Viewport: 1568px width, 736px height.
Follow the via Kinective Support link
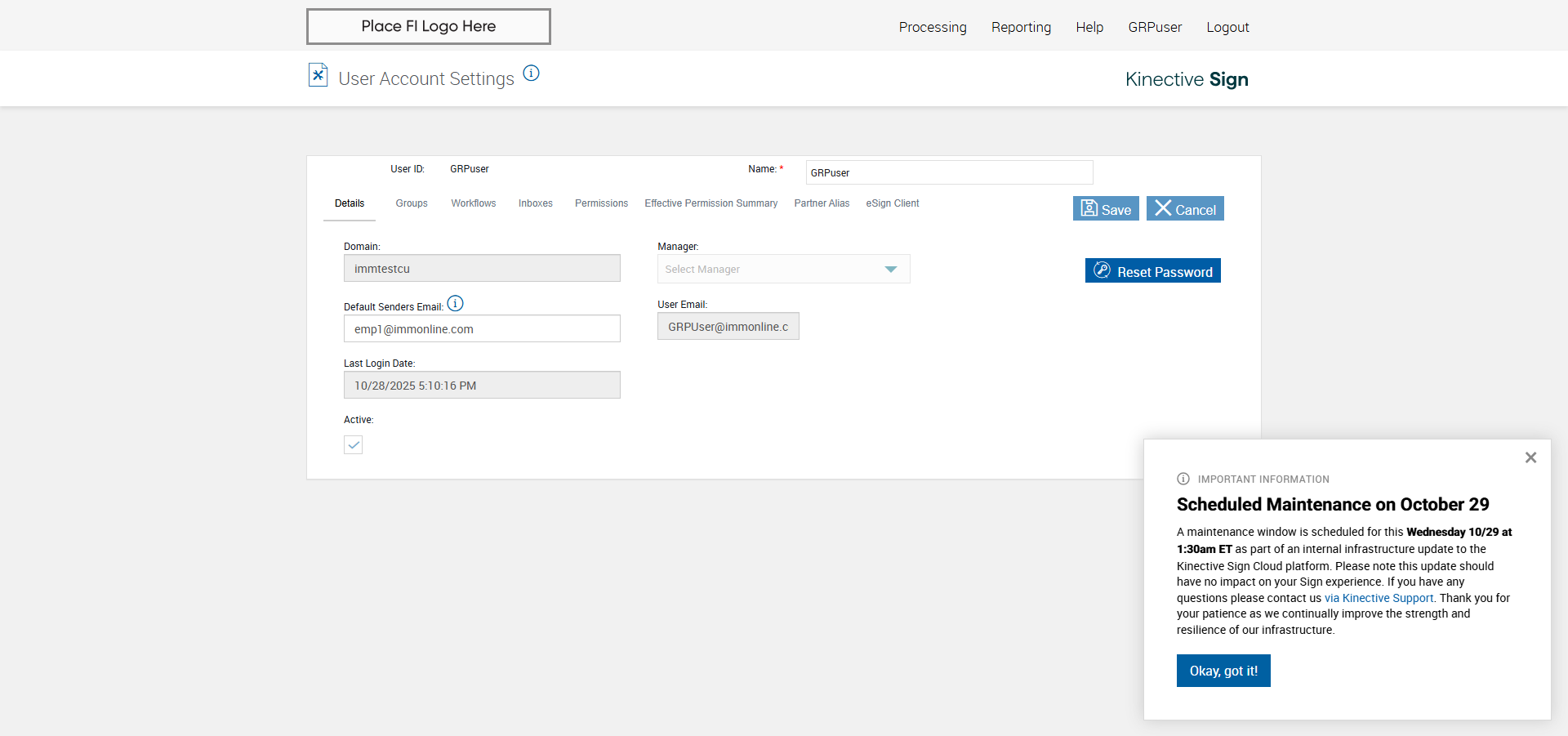(x=1379, y=598)
